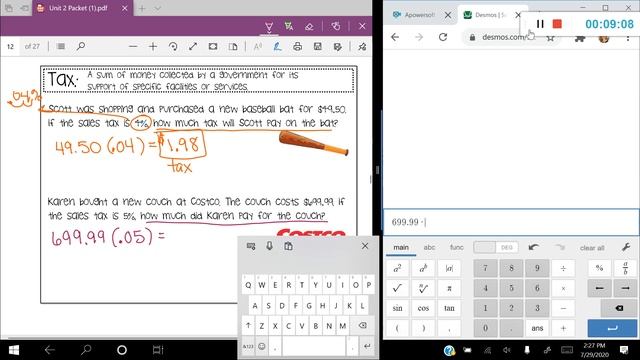
Task: Click Edge tabs you've set aside icon
Action: point(9,8)
